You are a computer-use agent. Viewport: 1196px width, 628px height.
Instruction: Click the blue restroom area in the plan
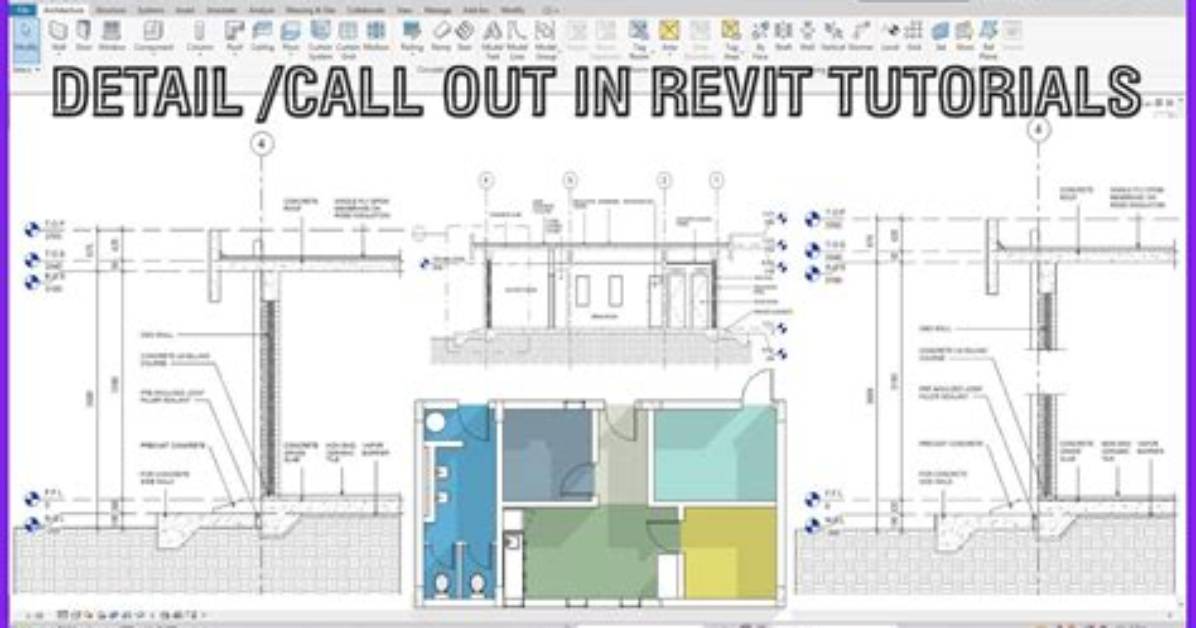(x=458, y=504)
